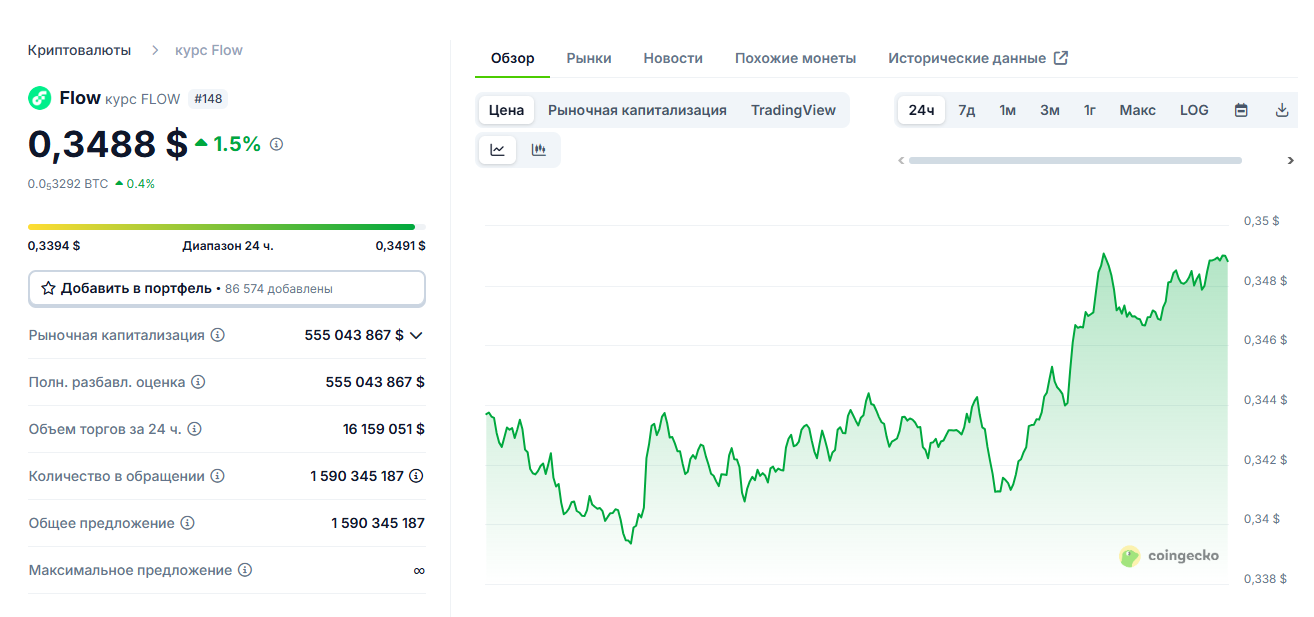
Task: Open the Новости tab
Action: (673, 58)
